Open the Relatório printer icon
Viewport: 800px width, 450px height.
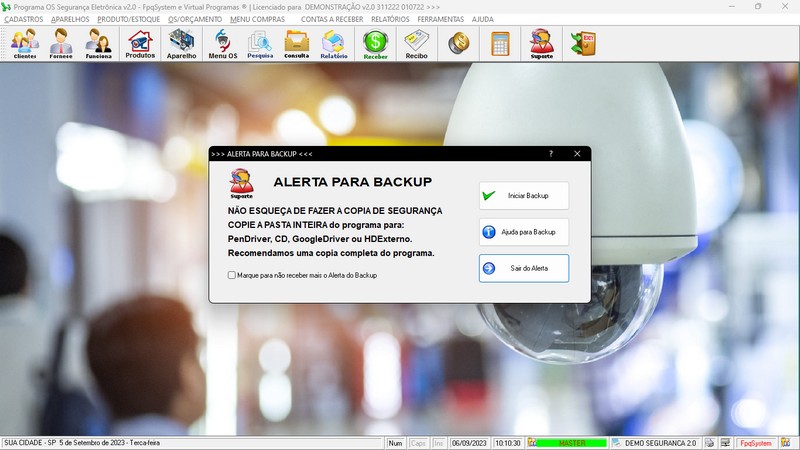[334, 44]
